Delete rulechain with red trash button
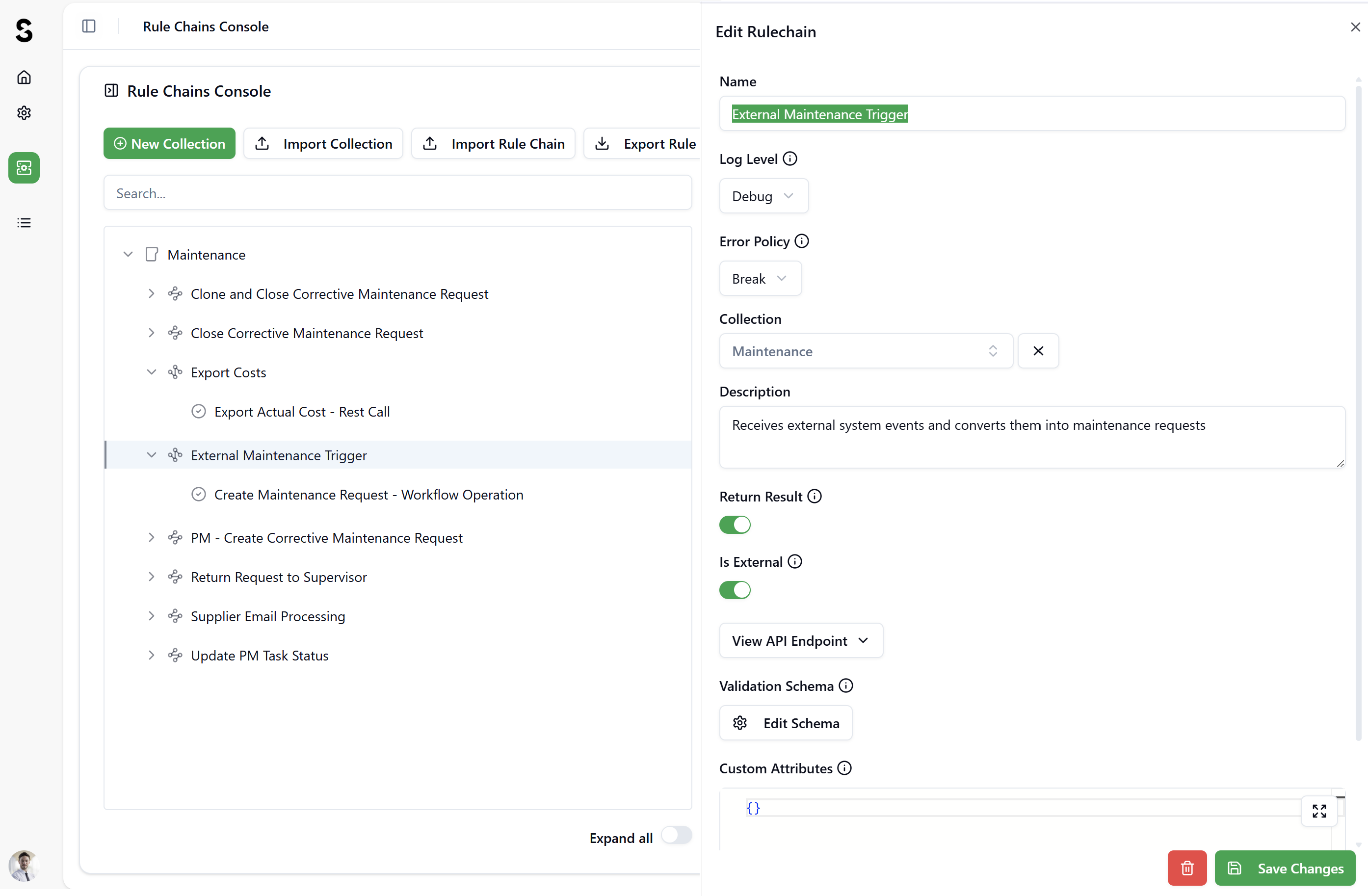The width and height of the screenshot is (1368, 896). click(1187, 869)
